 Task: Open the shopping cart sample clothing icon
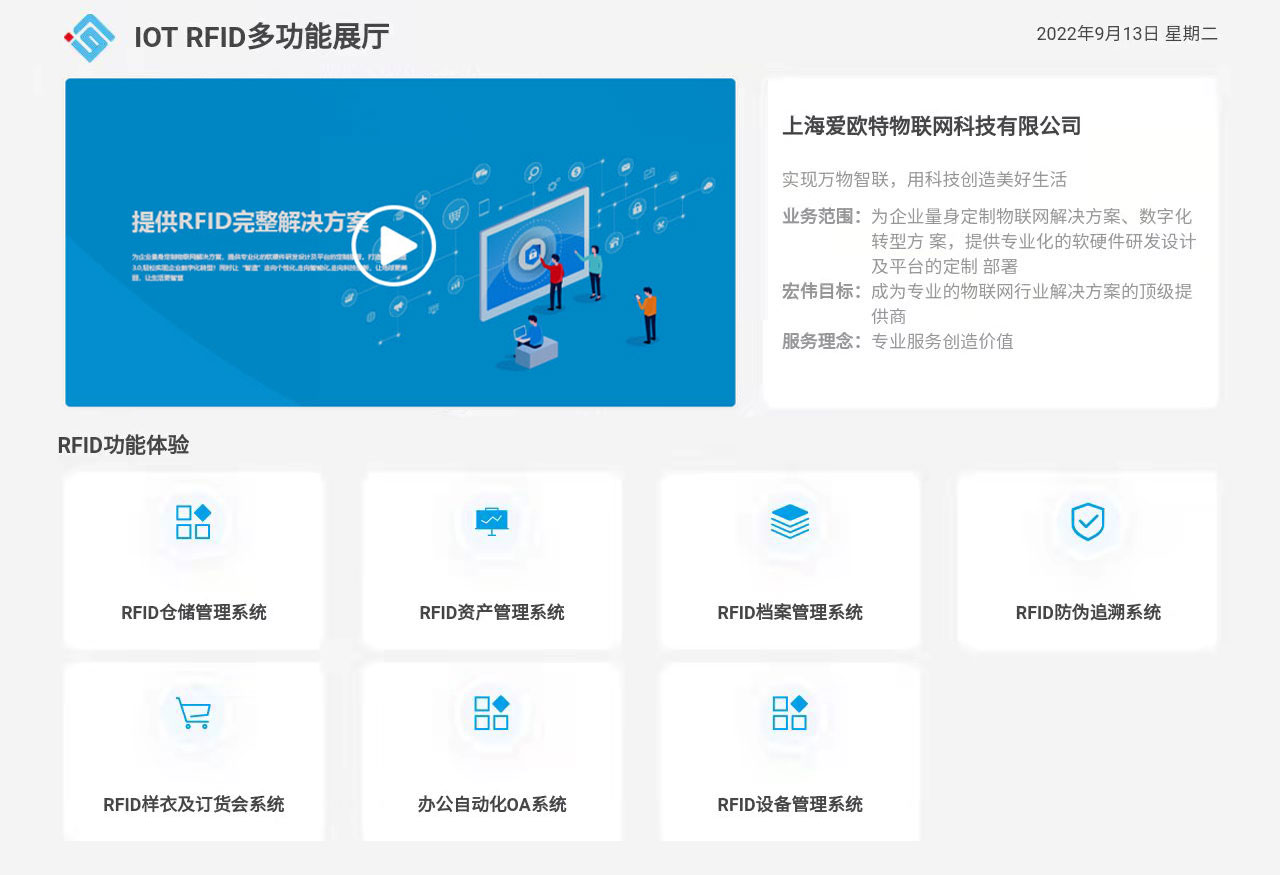(193, 713)
